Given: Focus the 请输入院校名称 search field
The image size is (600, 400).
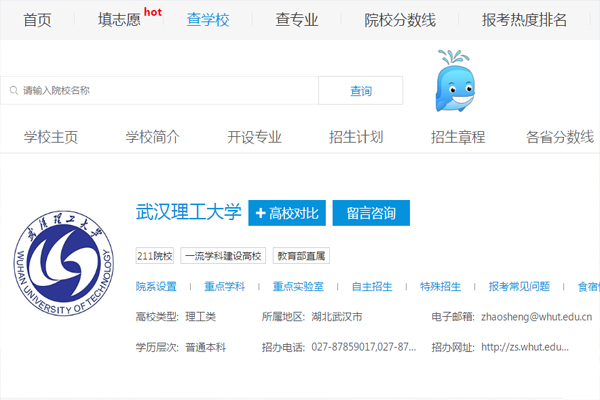Looking at the screenshot, I should click(160, 91).
